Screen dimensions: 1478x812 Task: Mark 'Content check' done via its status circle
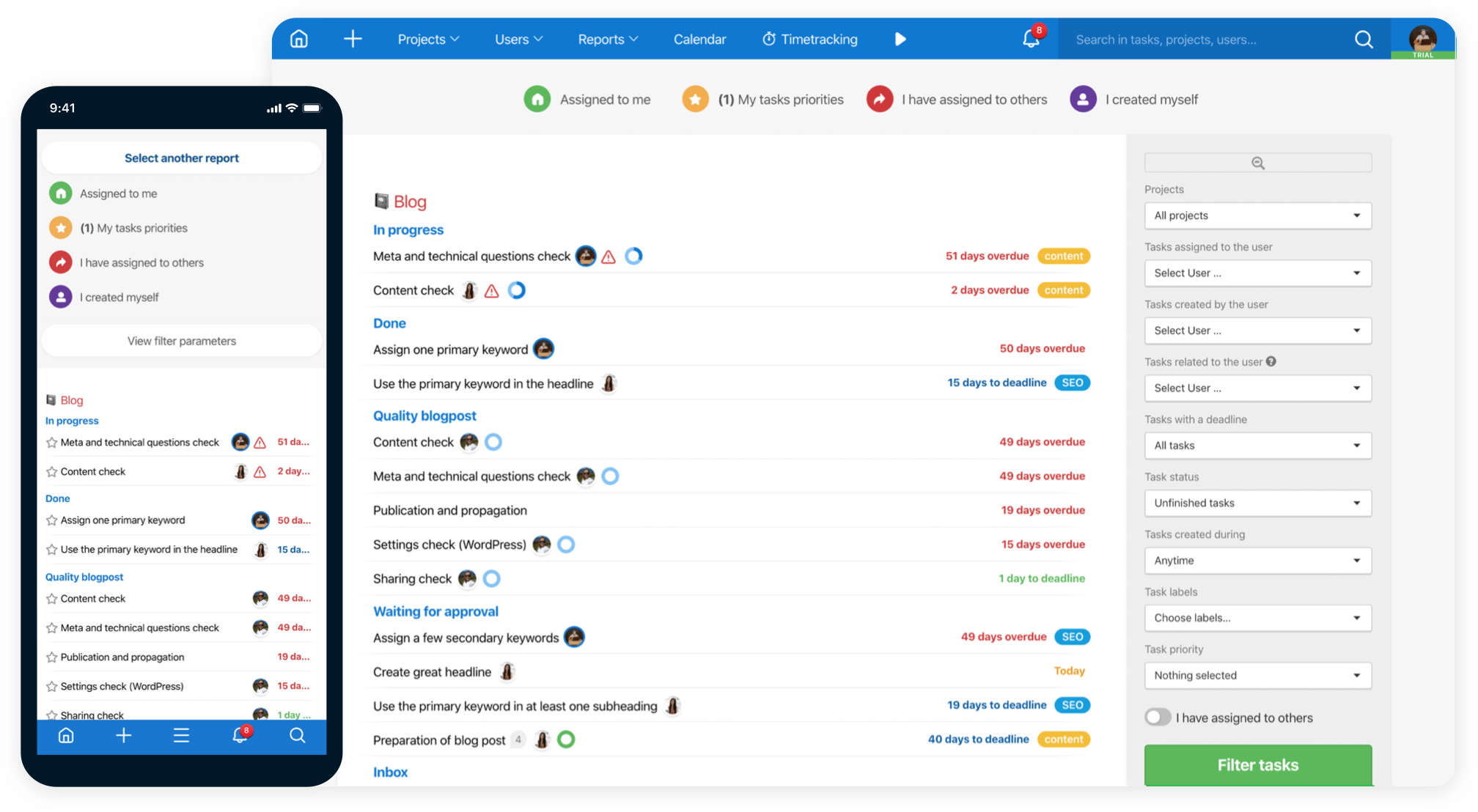517,290
